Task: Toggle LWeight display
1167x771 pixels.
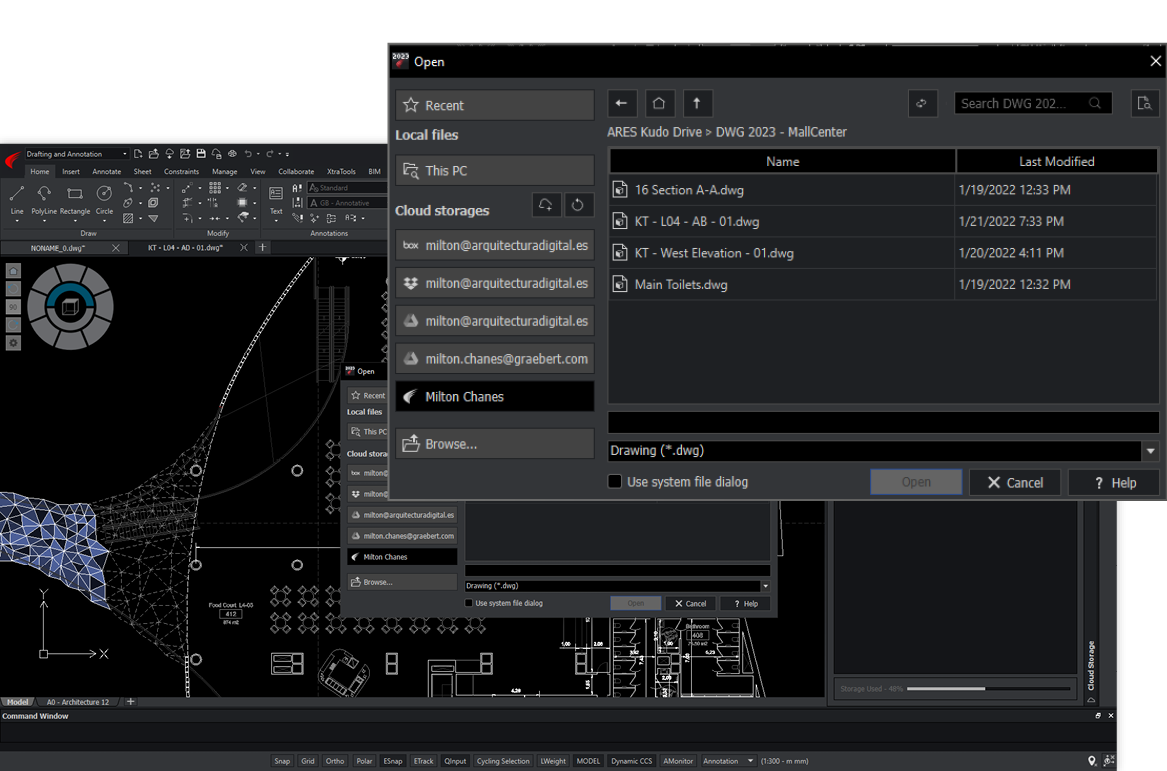Action: coord(553,761)
